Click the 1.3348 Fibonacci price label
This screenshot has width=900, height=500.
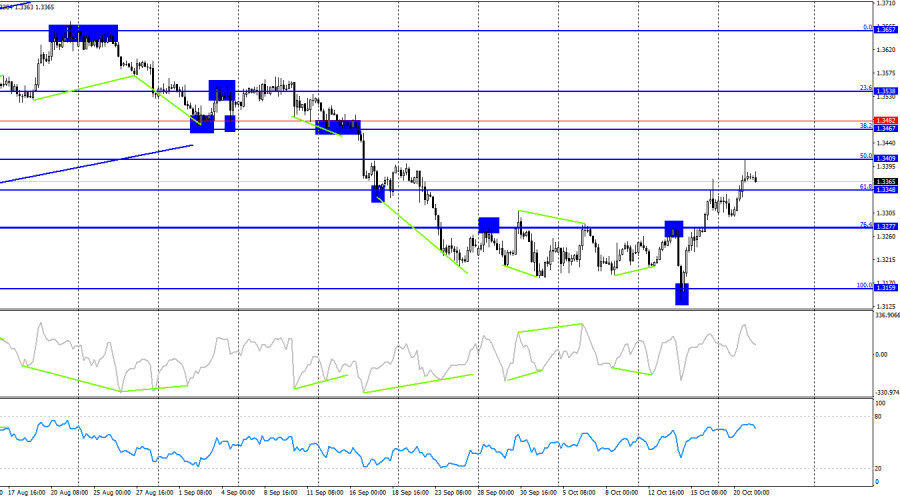(x=885, y=189)
